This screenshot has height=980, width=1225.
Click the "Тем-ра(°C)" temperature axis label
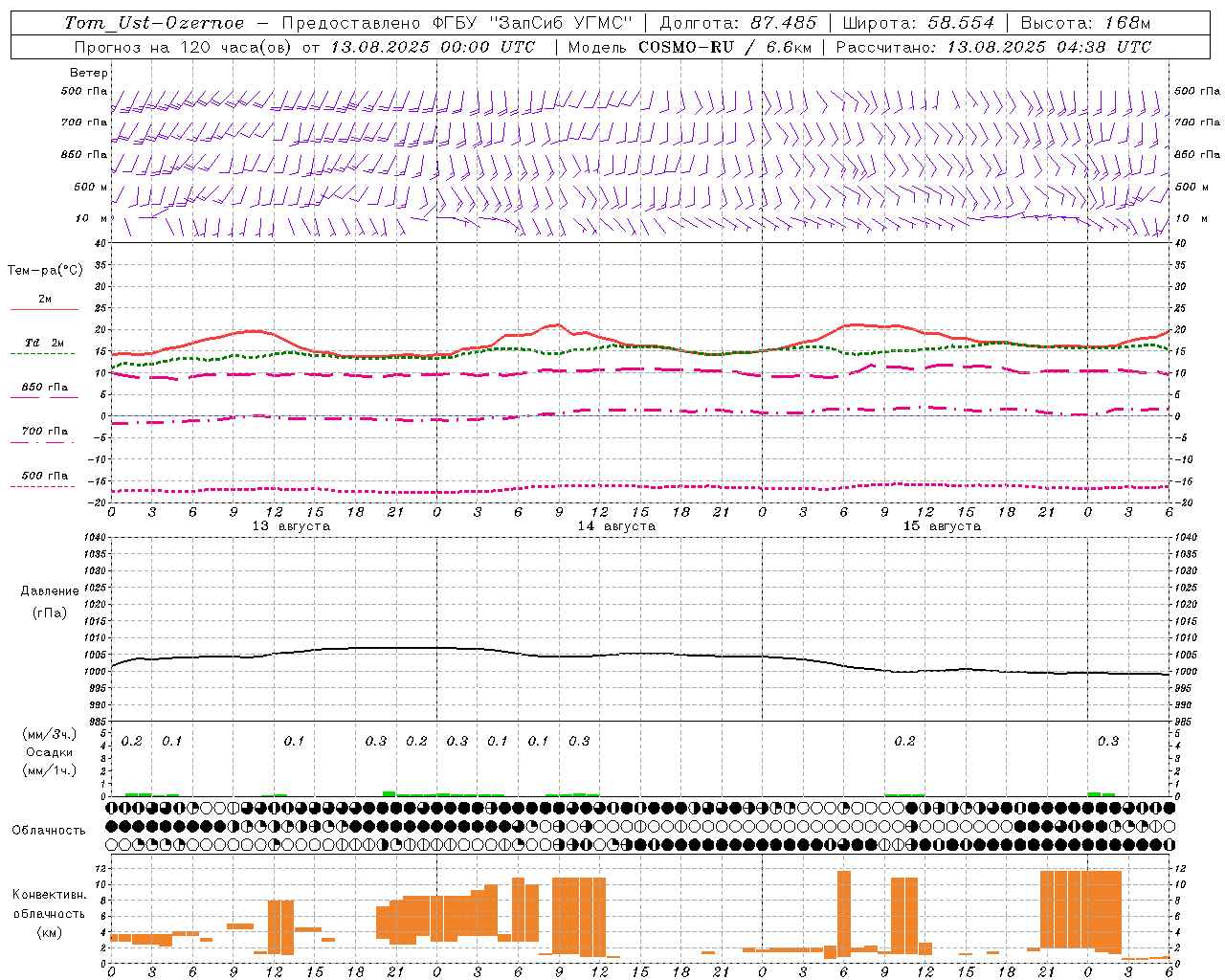tap(45, 271)
